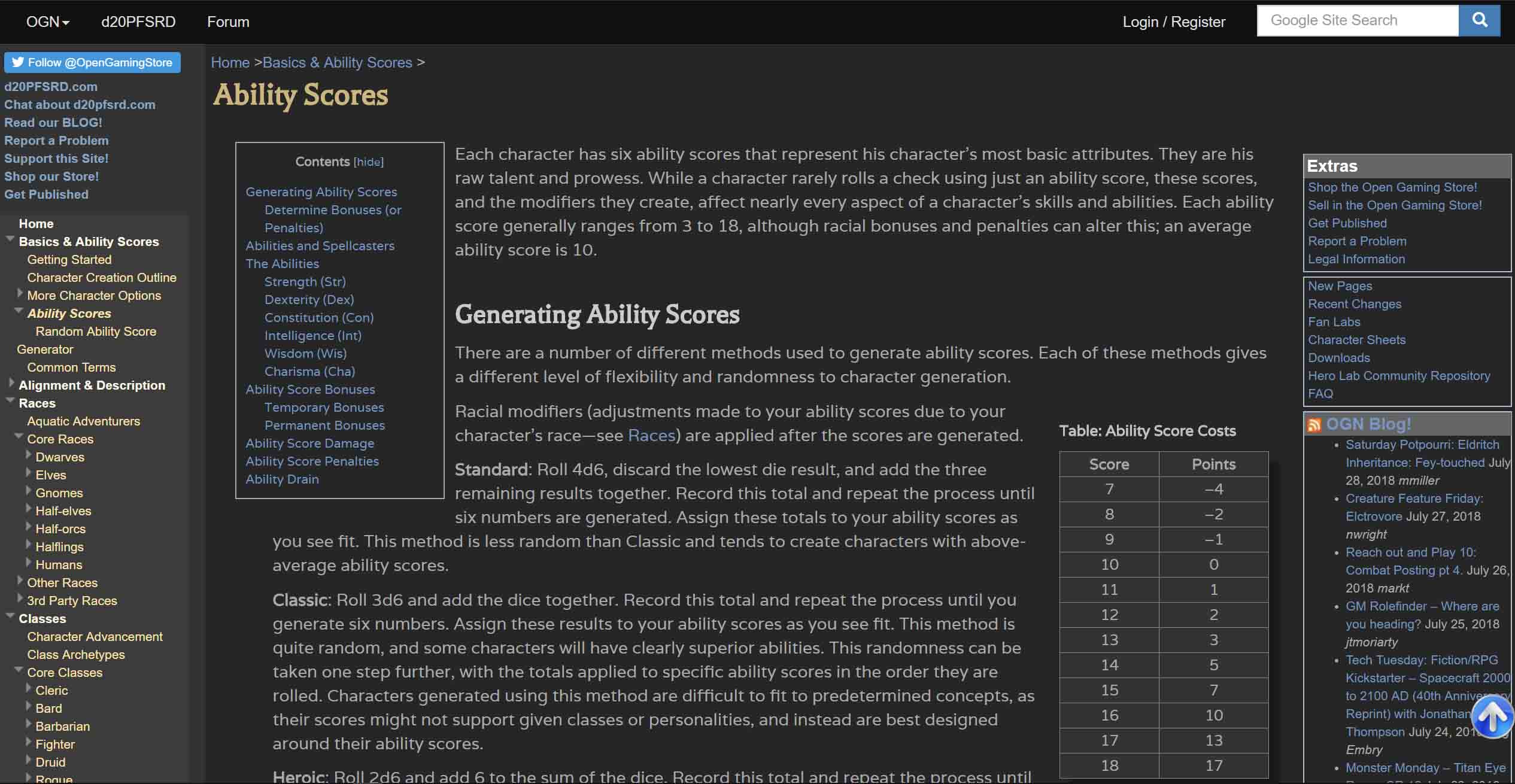Open the d20PFSRD menu item
Viewport: 1515px width, 784px height.
pyautogui.click(x=138, y=22)
